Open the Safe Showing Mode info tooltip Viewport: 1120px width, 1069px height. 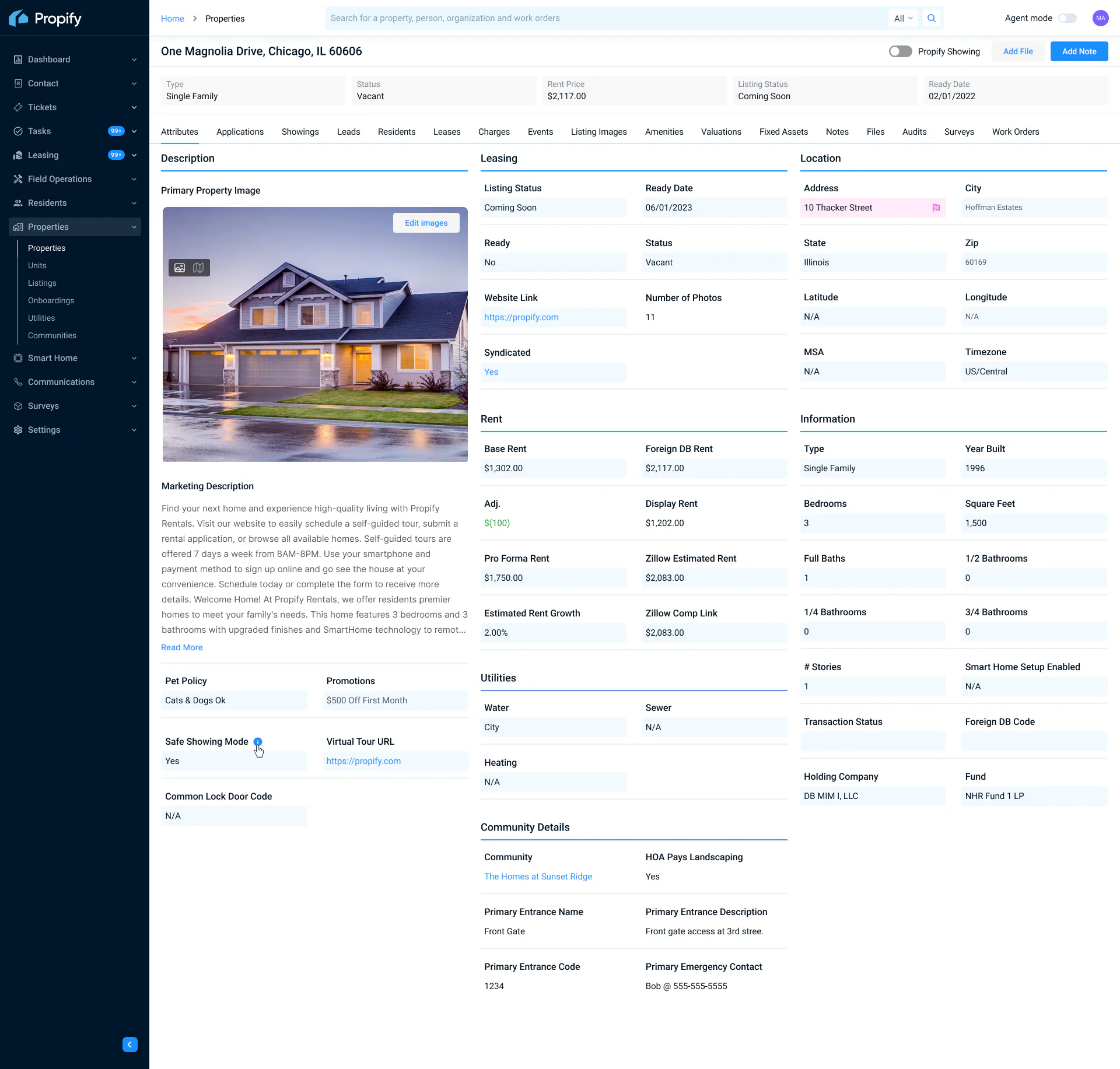[258, 741]
